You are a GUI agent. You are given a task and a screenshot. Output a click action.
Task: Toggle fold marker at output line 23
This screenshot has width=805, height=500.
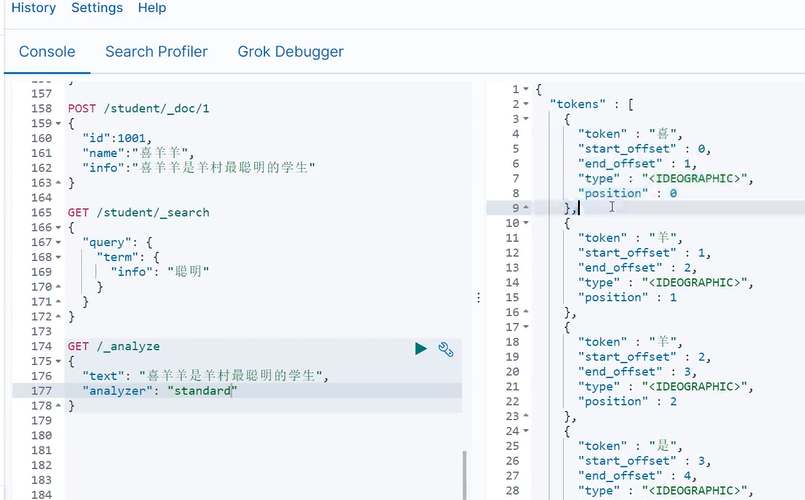point(526,416)
